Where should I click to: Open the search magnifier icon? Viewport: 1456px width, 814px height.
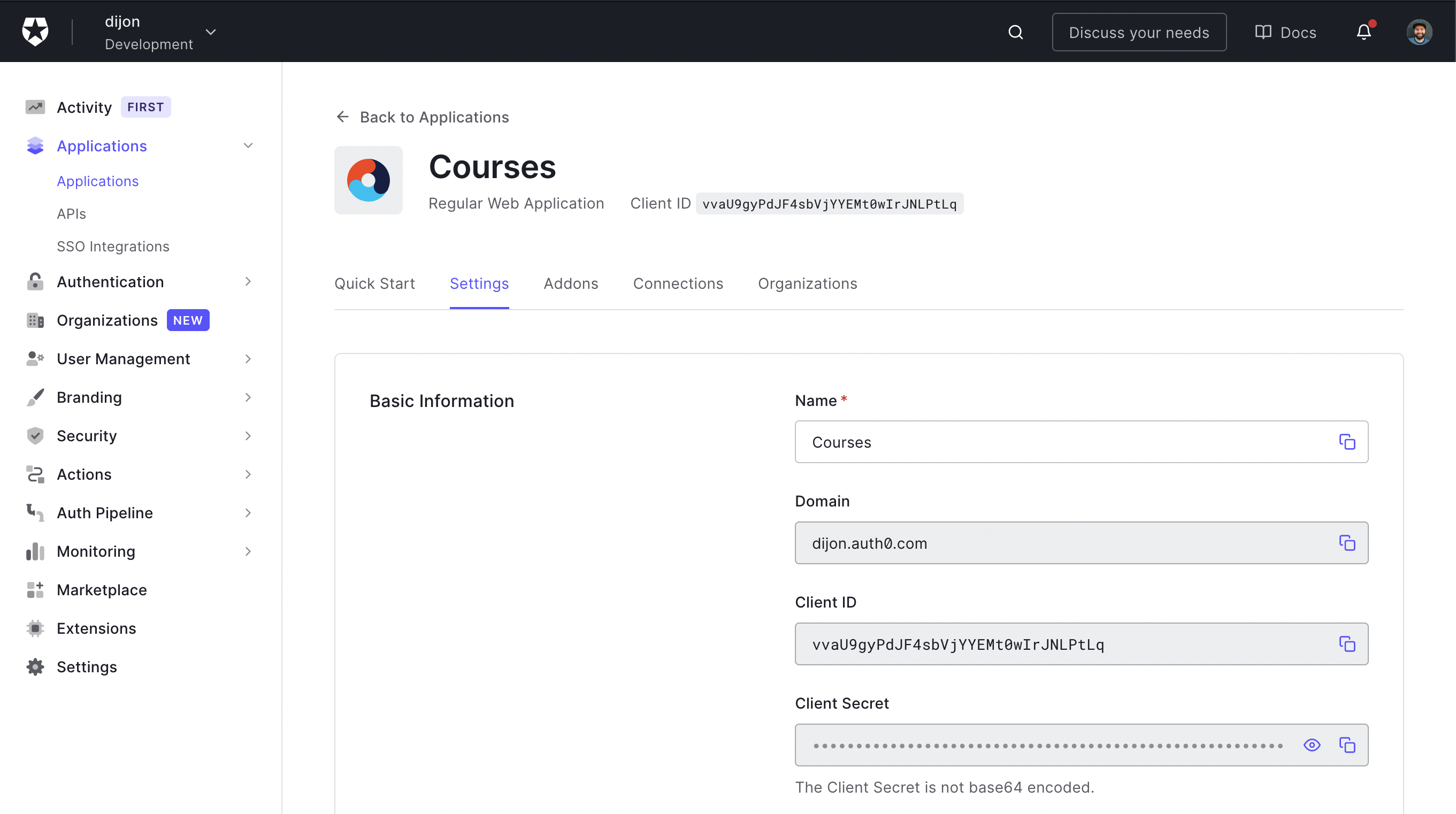pyautogui.click(x=1016, y=32)
